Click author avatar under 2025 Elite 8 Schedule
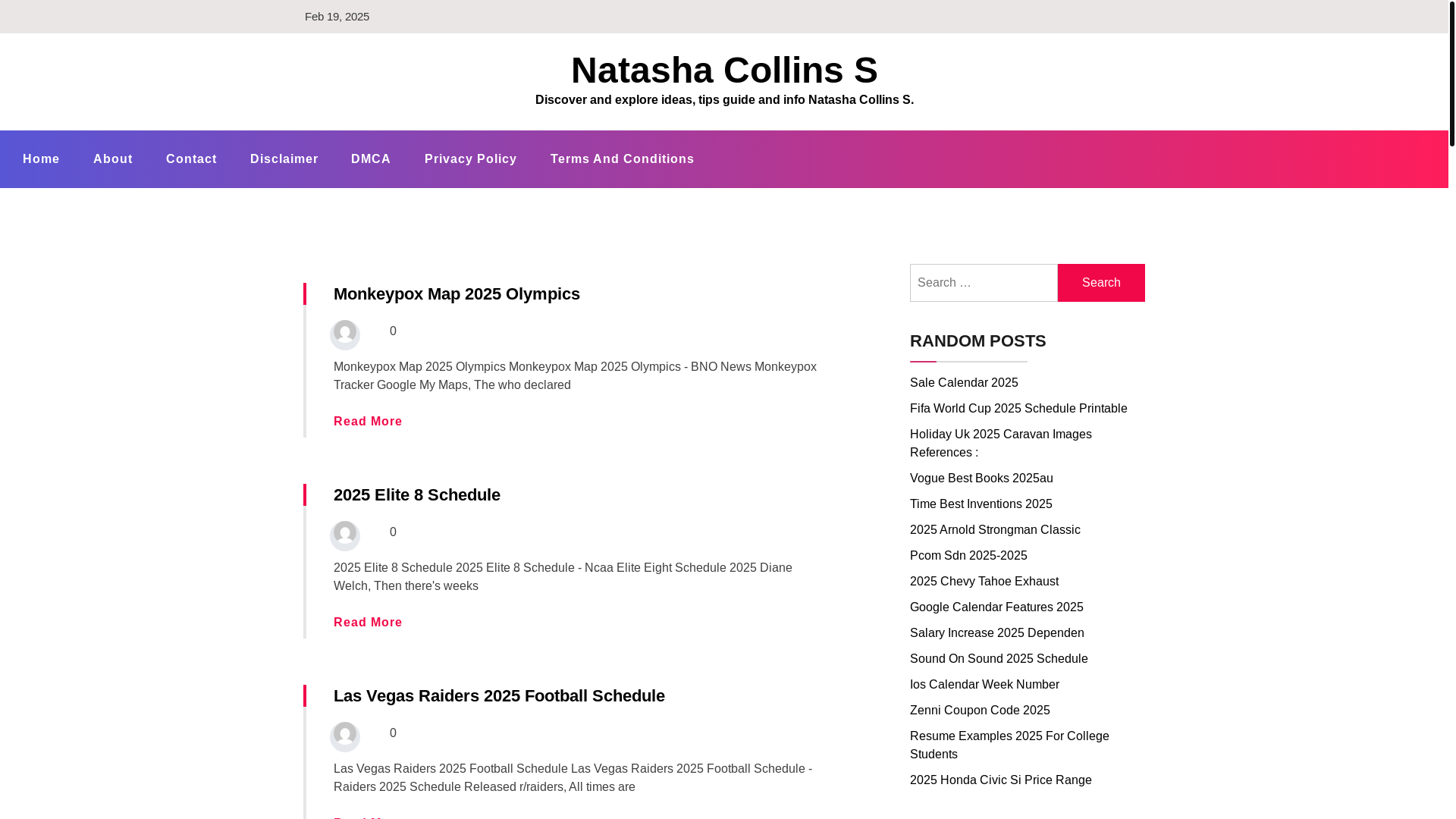 pos(345,535)
